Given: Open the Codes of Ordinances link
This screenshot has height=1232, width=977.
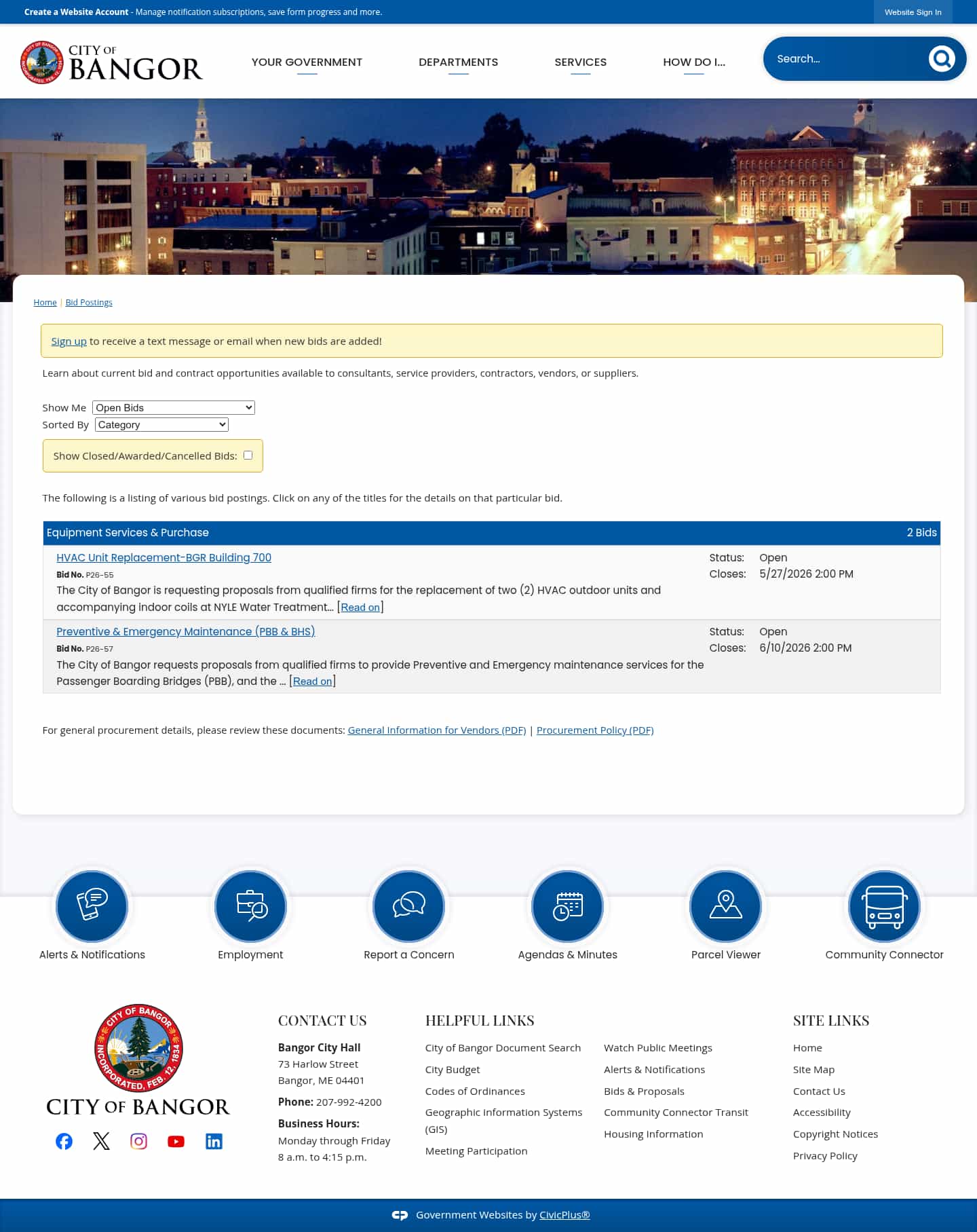Looking at the screenshot, I should [x=475, y=1091].
